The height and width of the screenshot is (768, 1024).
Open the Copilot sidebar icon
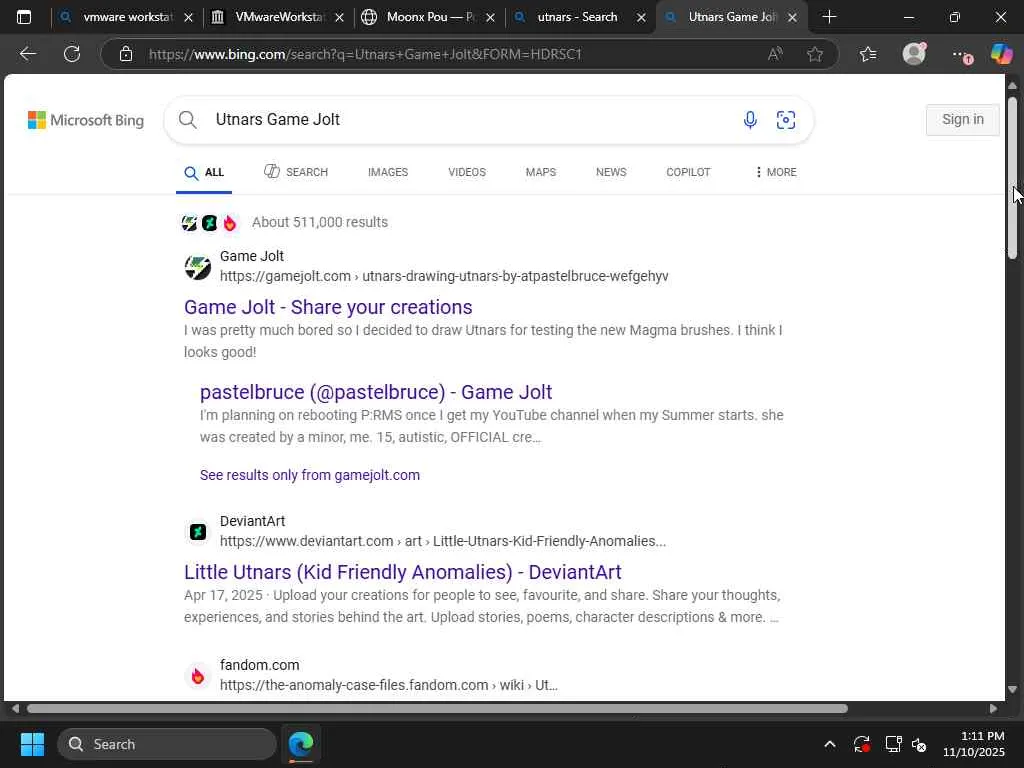click(x=1001, y=54)
